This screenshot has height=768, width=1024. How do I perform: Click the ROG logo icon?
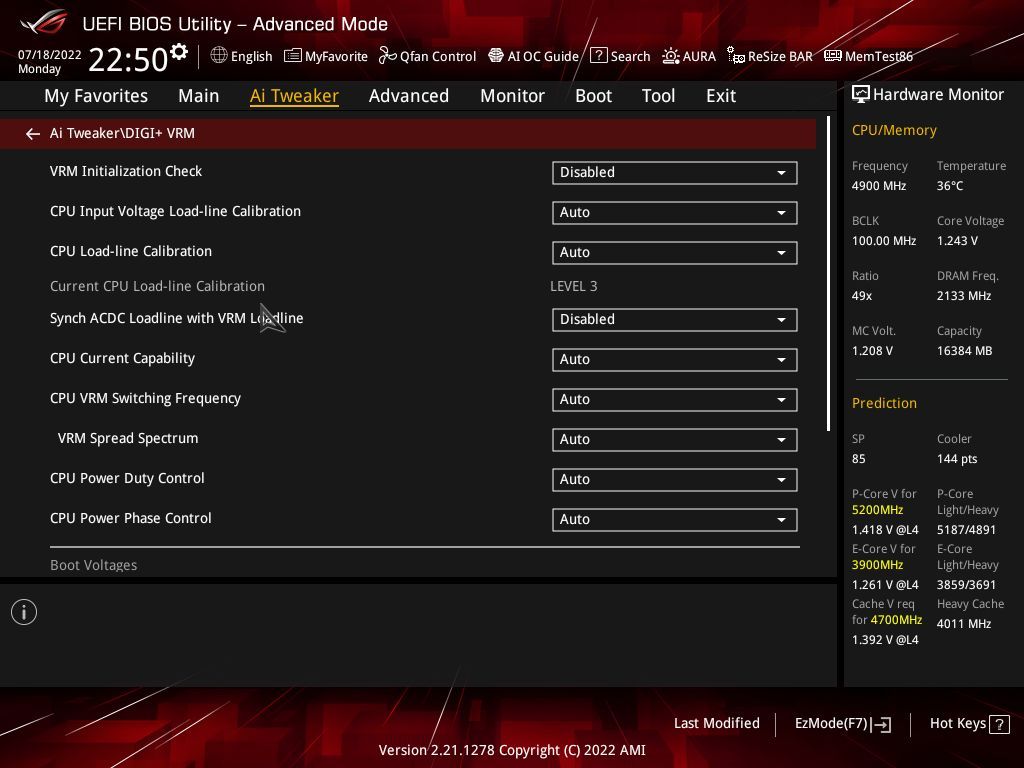coord(43,22)
